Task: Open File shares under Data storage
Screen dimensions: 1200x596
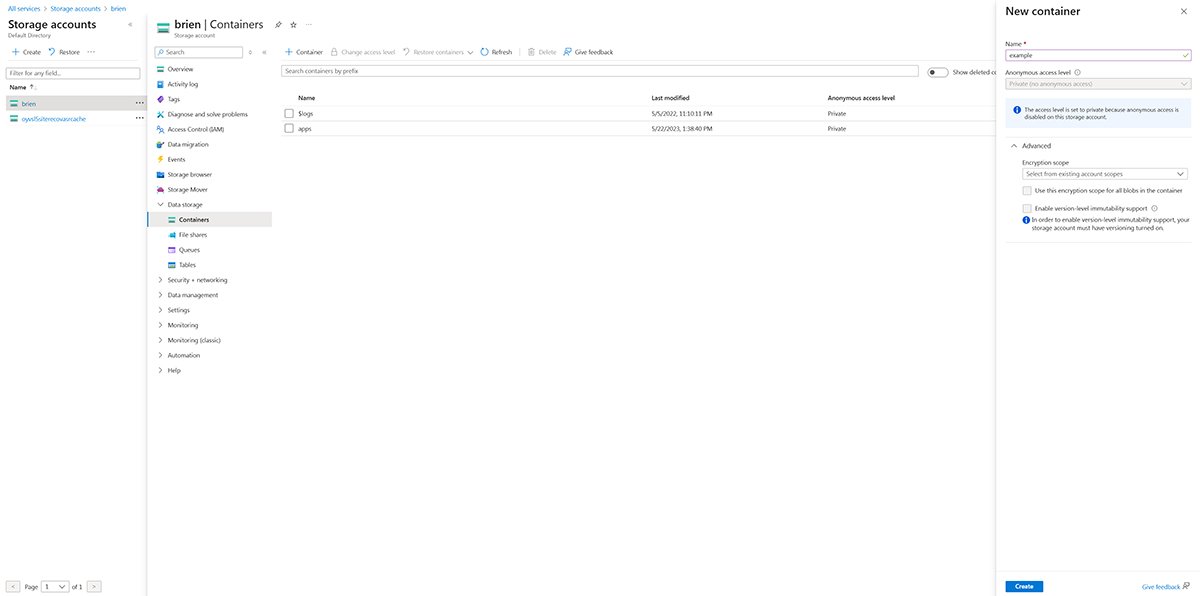Action: click(x=193, y=234)
